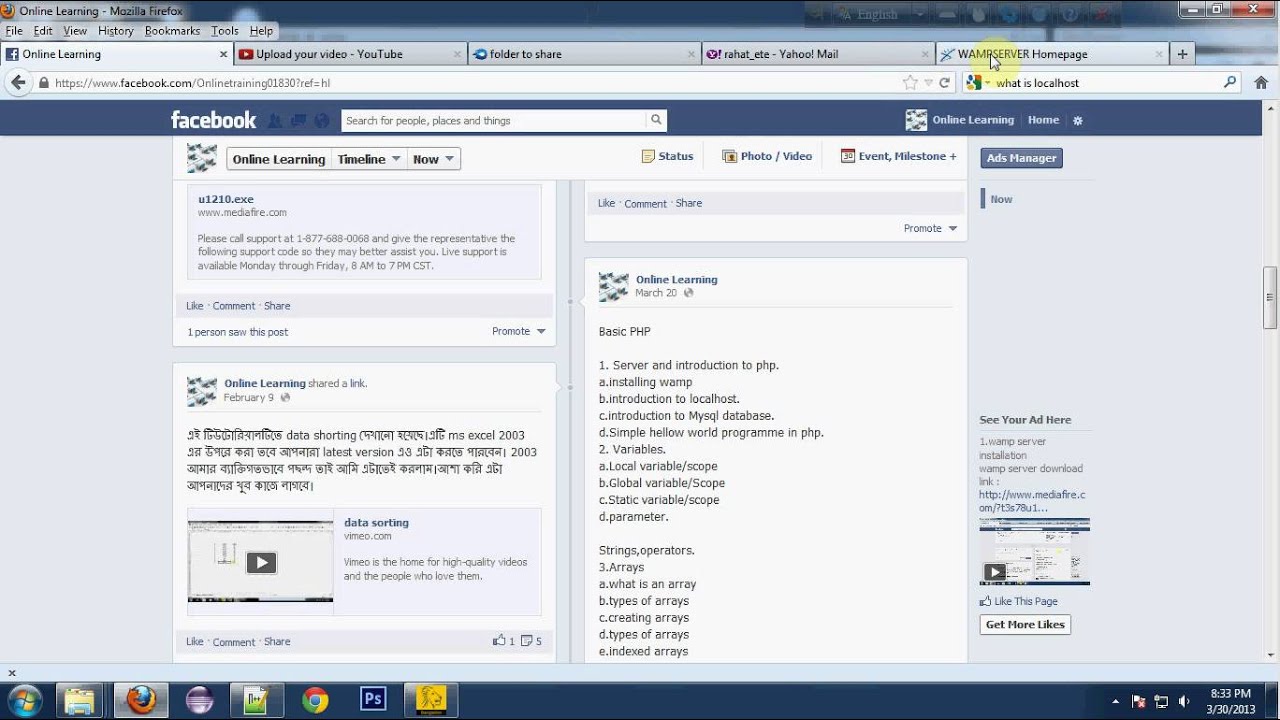The image size is (1280, 720).
Task: Click the Firefox back arrow button
Action: coord(18,83)
